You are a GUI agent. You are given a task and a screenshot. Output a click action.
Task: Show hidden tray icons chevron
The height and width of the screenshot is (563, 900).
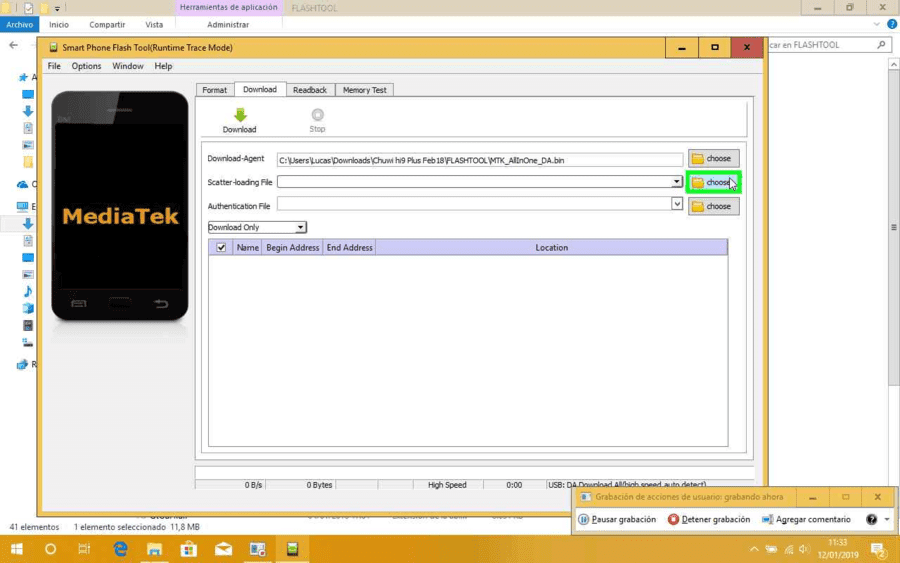click(x=754, y=549)
